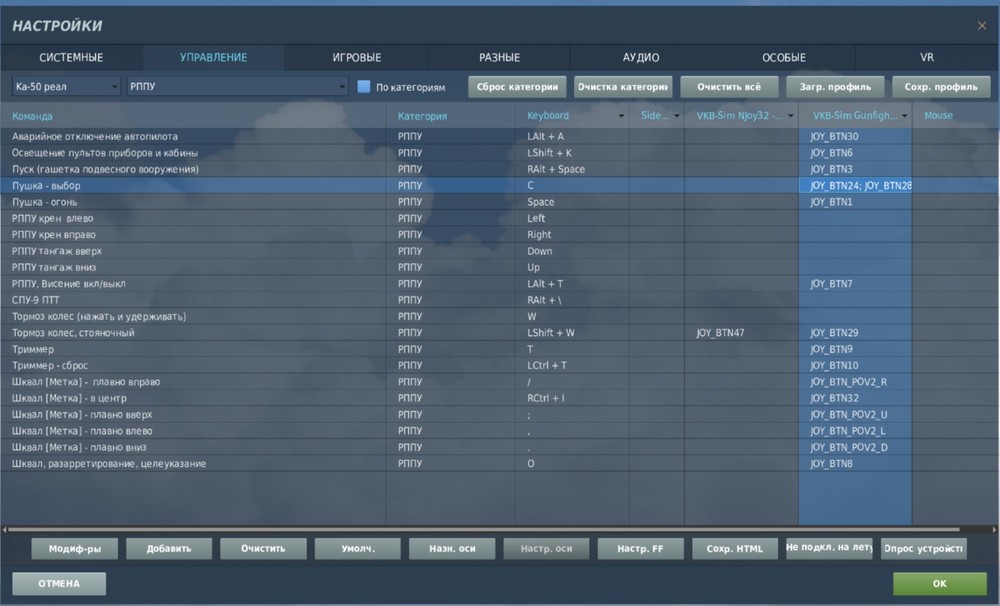Confirm settings with the OK button
The width and height of the screenshot is (1000, 606).
(939, 584)
